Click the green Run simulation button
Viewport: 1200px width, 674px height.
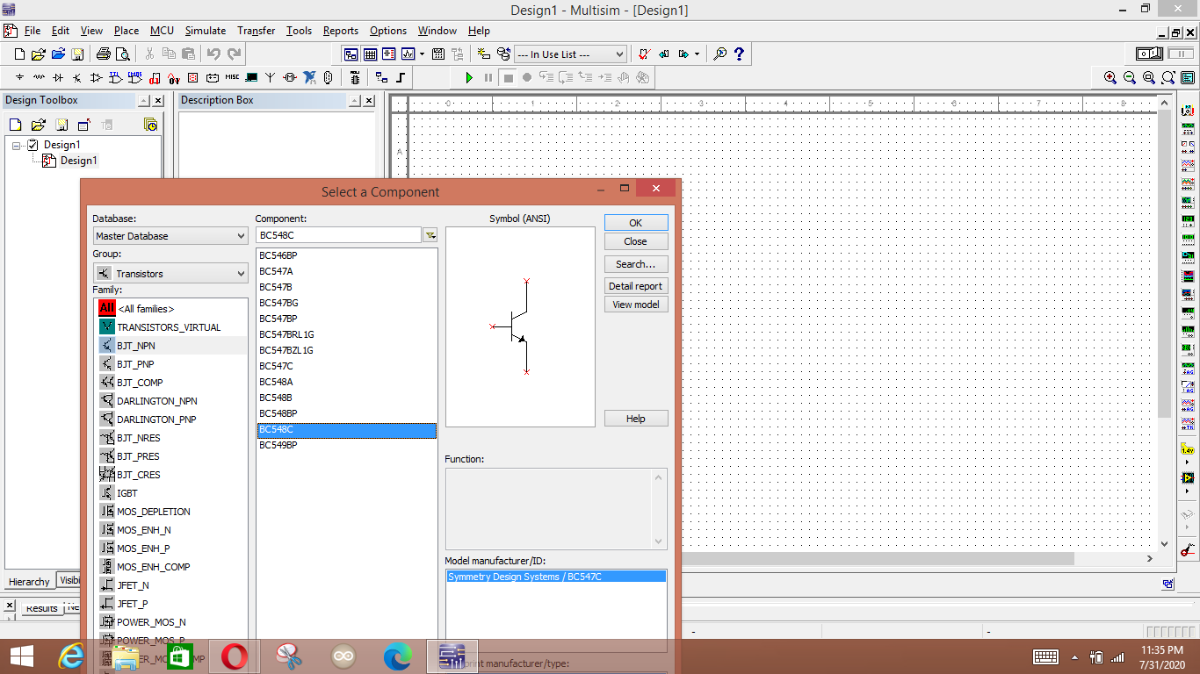[469, 77]
